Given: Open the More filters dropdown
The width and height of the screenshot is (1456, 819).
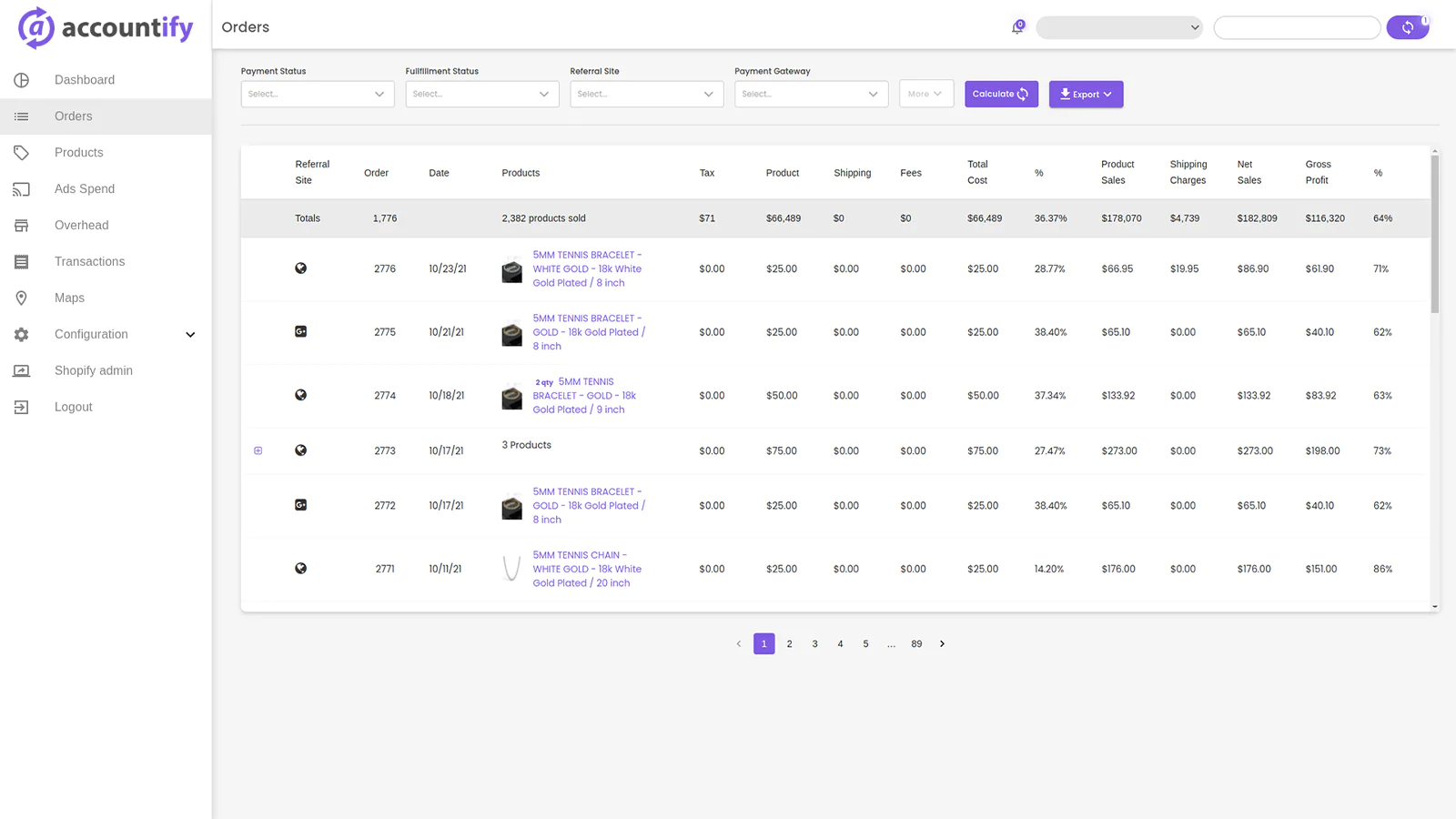Looking at the screenshot, I should click(926, 94).
